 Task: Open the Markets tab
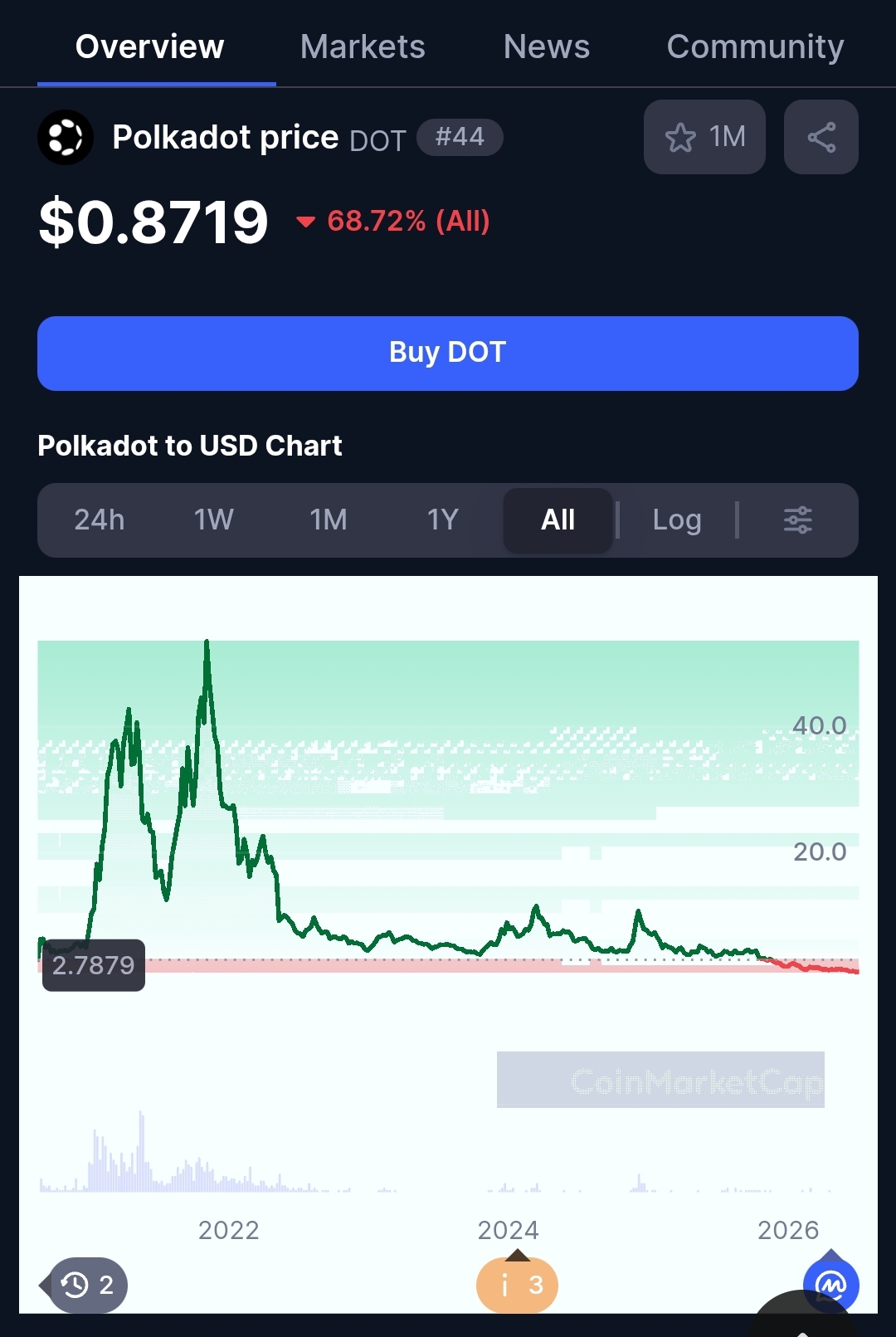click(x=363, y=46)
